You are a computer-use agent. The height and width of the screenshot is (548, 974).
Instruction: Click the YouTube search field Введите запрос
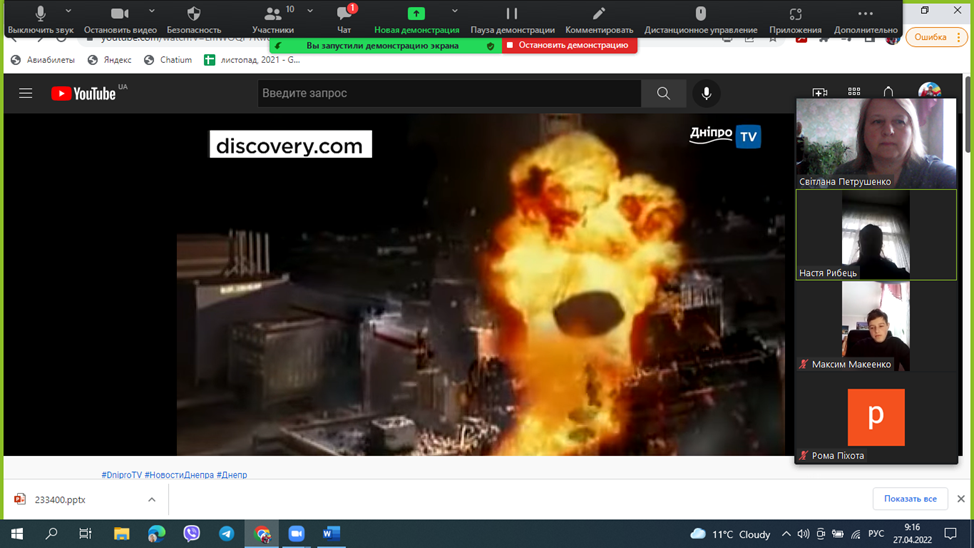(x=449, y=93)
